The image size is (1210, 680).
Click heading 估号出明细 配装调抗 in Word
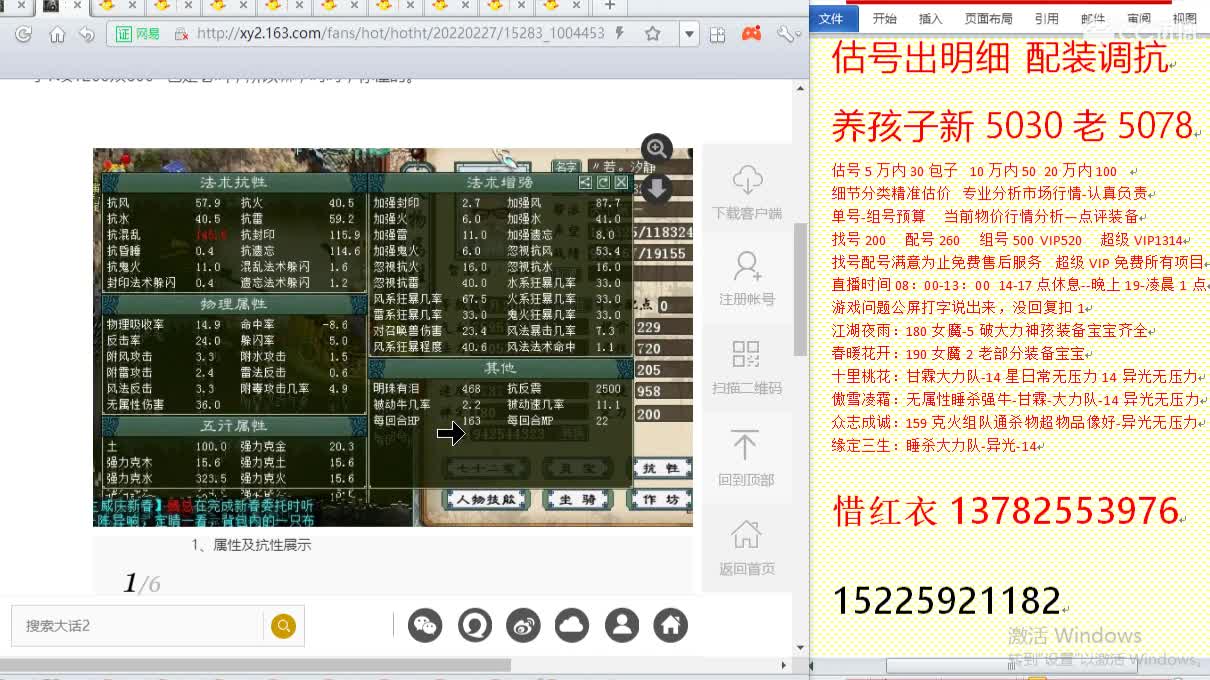pyautogui.click(x=1000, y=58)
